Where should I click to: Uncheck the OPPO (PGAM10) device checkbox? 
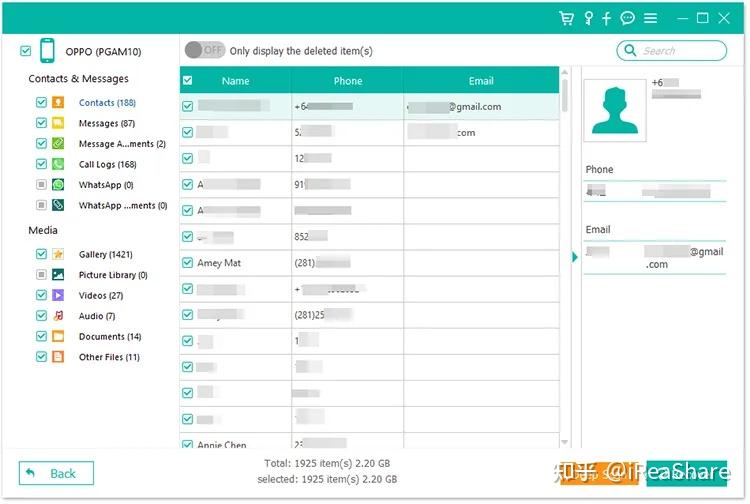point(25,51)
